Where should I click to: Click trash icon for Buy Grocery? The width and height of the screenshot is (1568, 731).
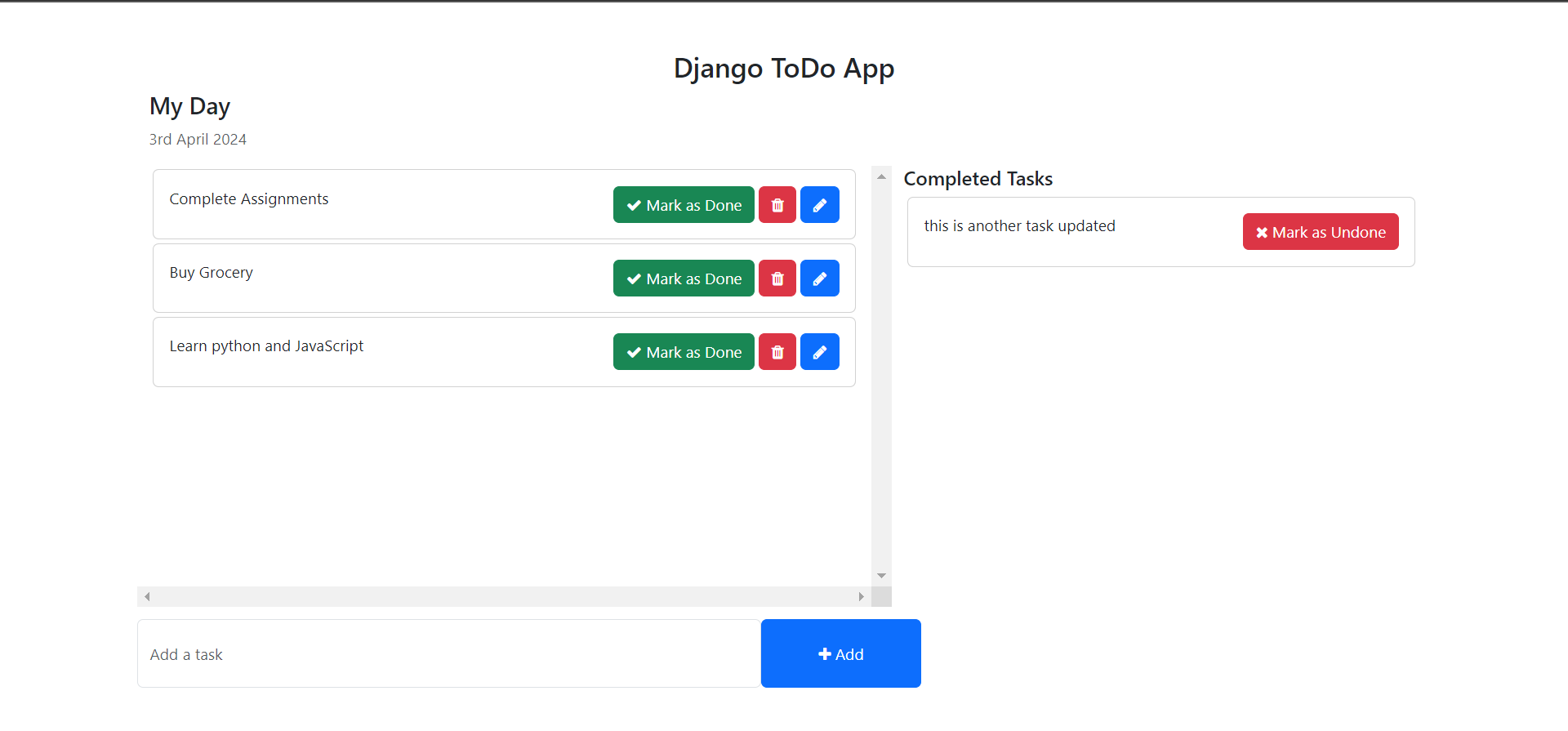pos(777,279)
